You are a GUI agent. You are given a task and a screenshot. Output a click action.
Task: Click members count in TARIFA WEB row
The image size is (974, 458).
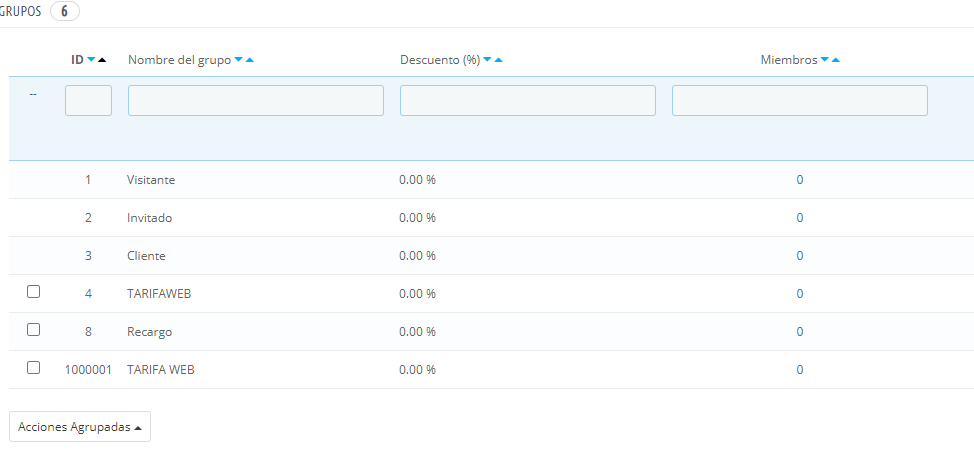(800, 370)
